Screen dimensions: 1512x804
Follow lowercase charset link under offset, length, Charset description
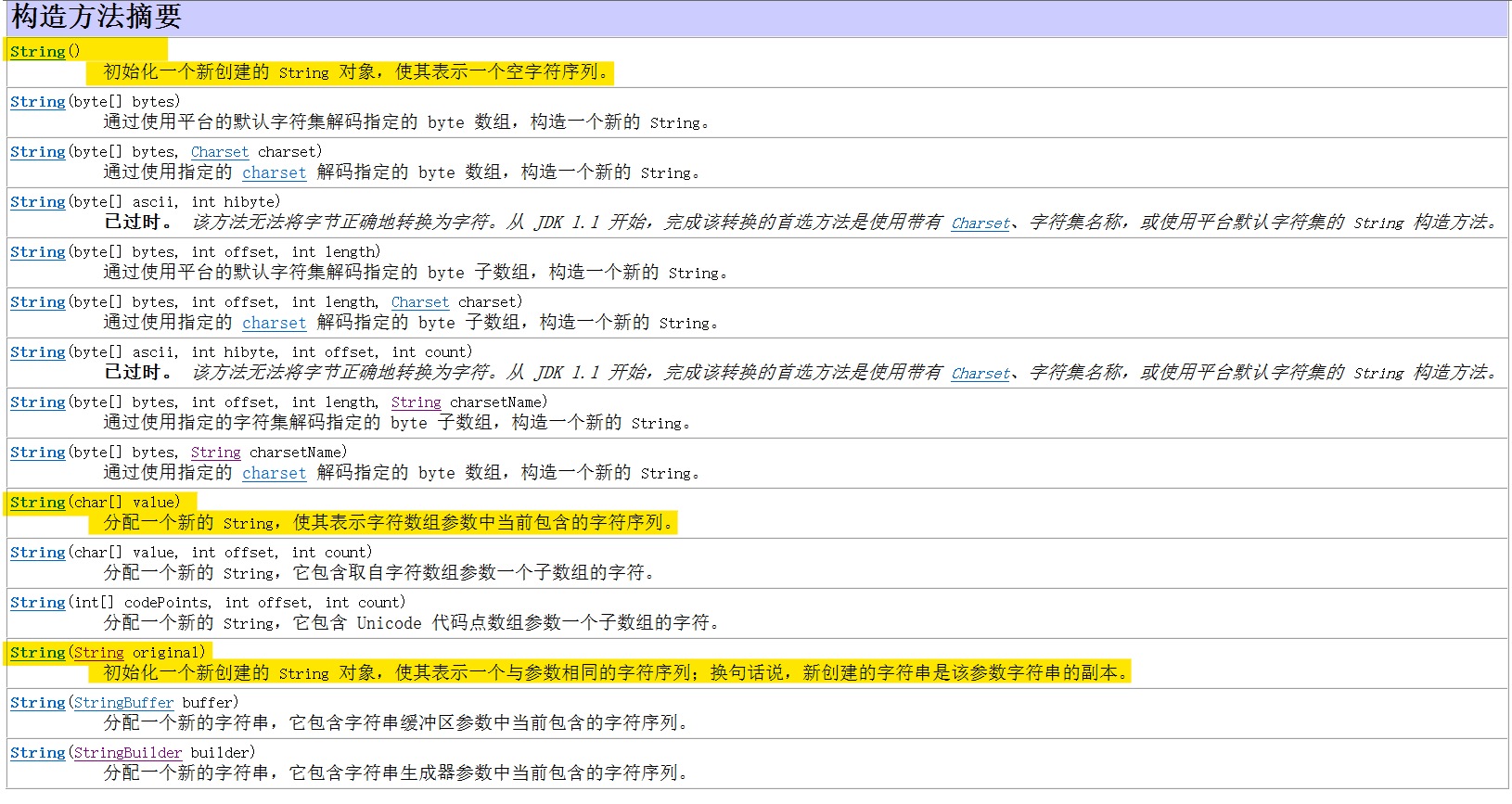coord(275,323)
